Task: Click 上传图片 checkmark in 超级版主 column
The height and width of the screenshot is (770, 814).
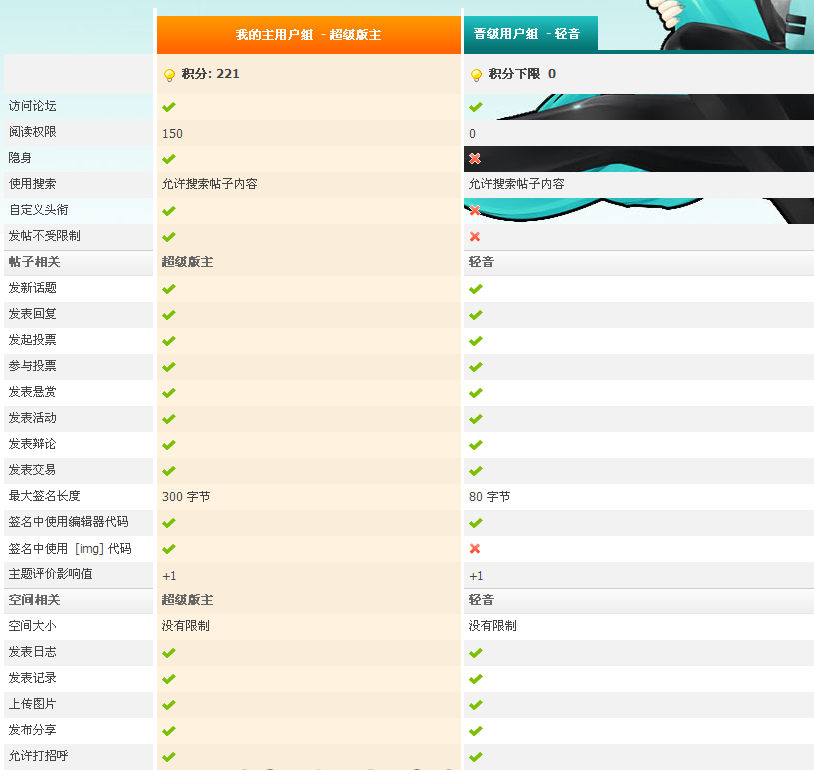Action: click(169, 705)
